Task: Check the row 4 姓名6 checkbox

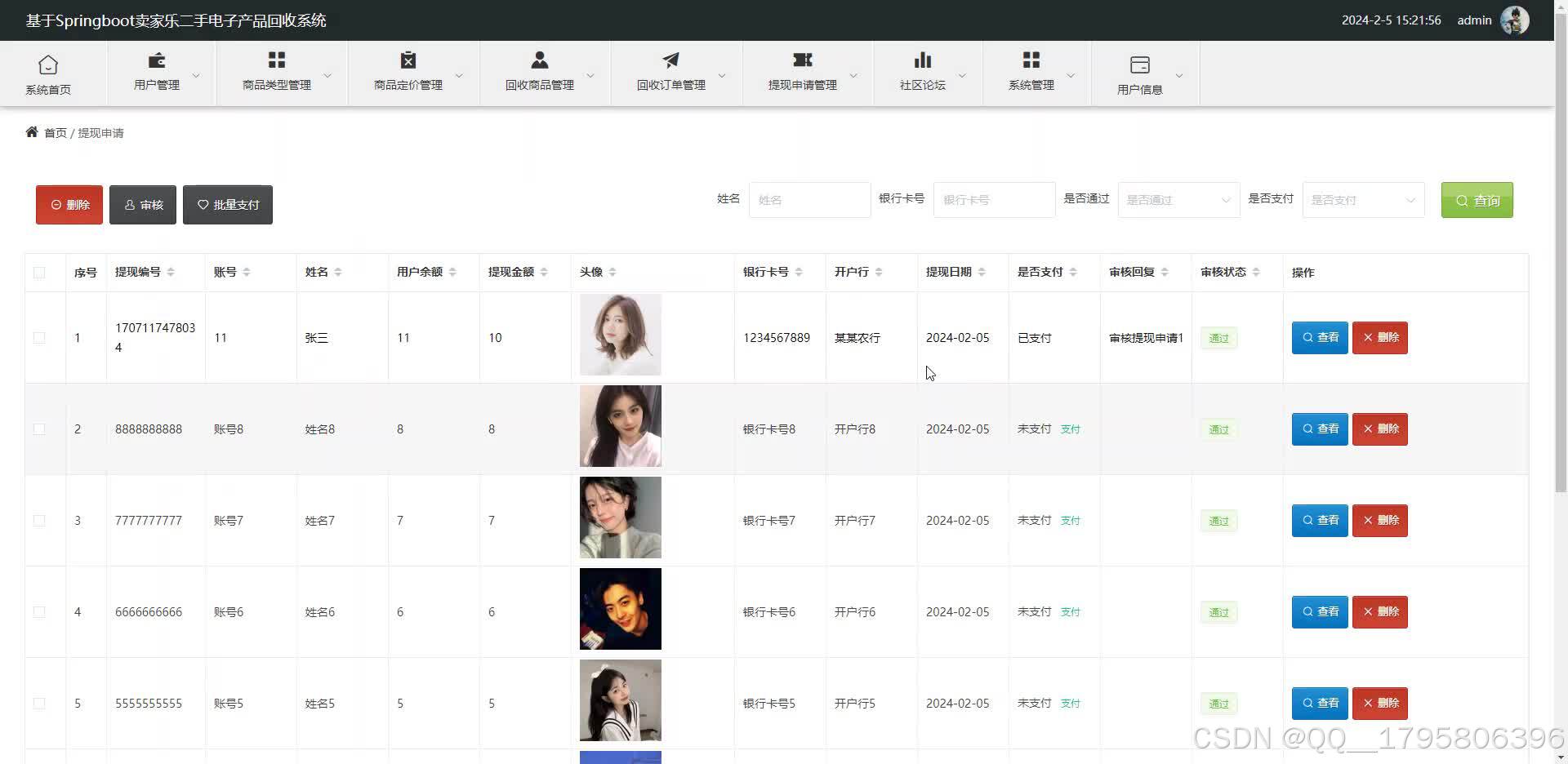Action: coord(39,612)
